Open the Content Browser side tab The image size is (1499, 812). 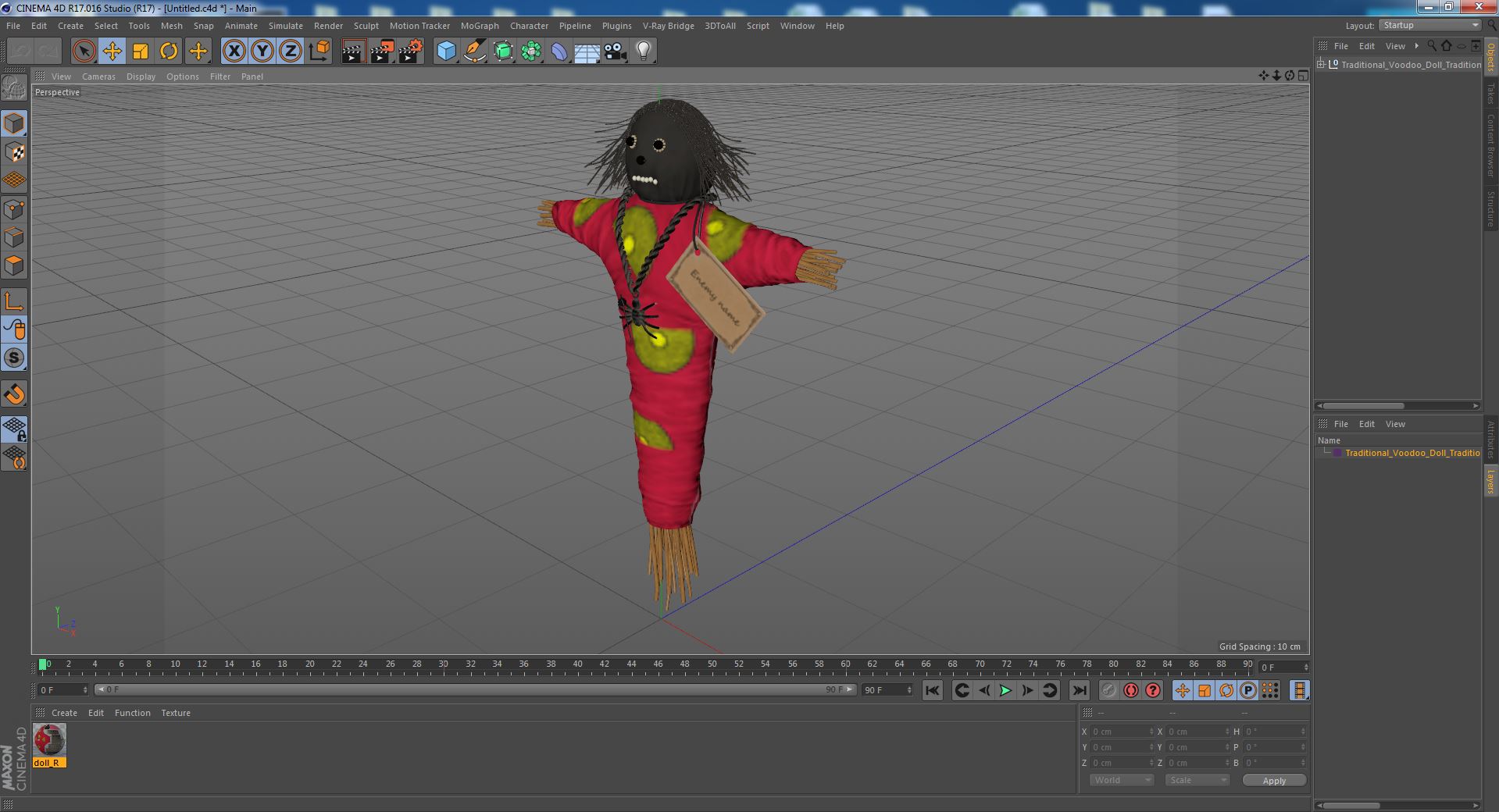coord(1490,145)
